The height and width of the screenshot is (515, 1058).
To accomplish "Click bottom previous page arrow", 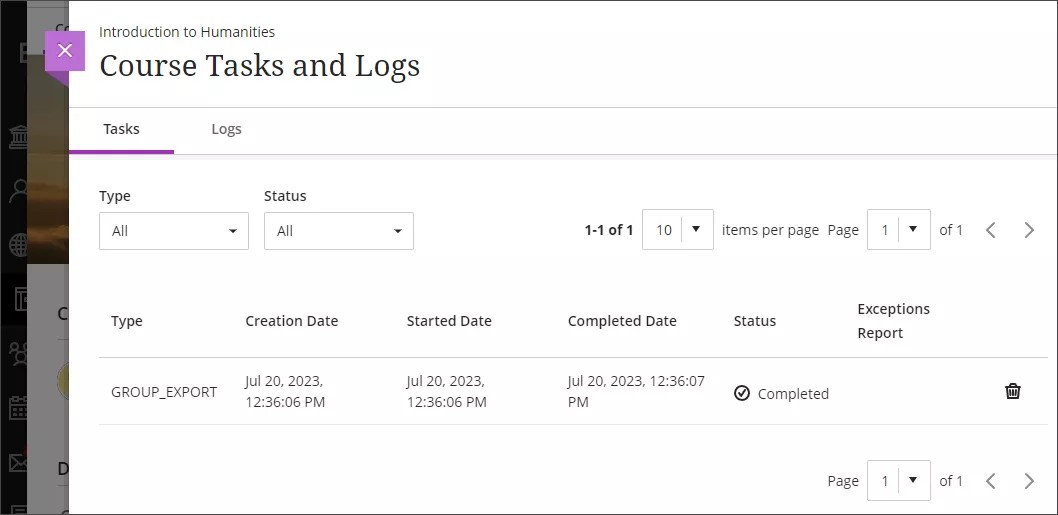I will [x=990, y=481].
